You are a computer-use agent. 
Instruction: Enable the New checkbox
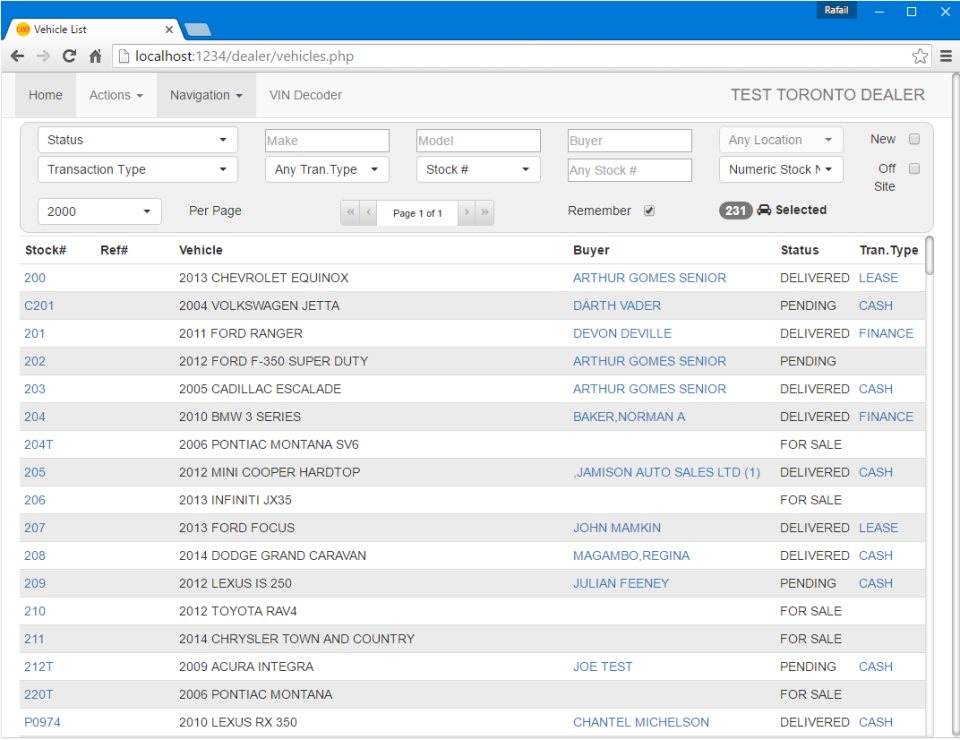tap(914, 140)
